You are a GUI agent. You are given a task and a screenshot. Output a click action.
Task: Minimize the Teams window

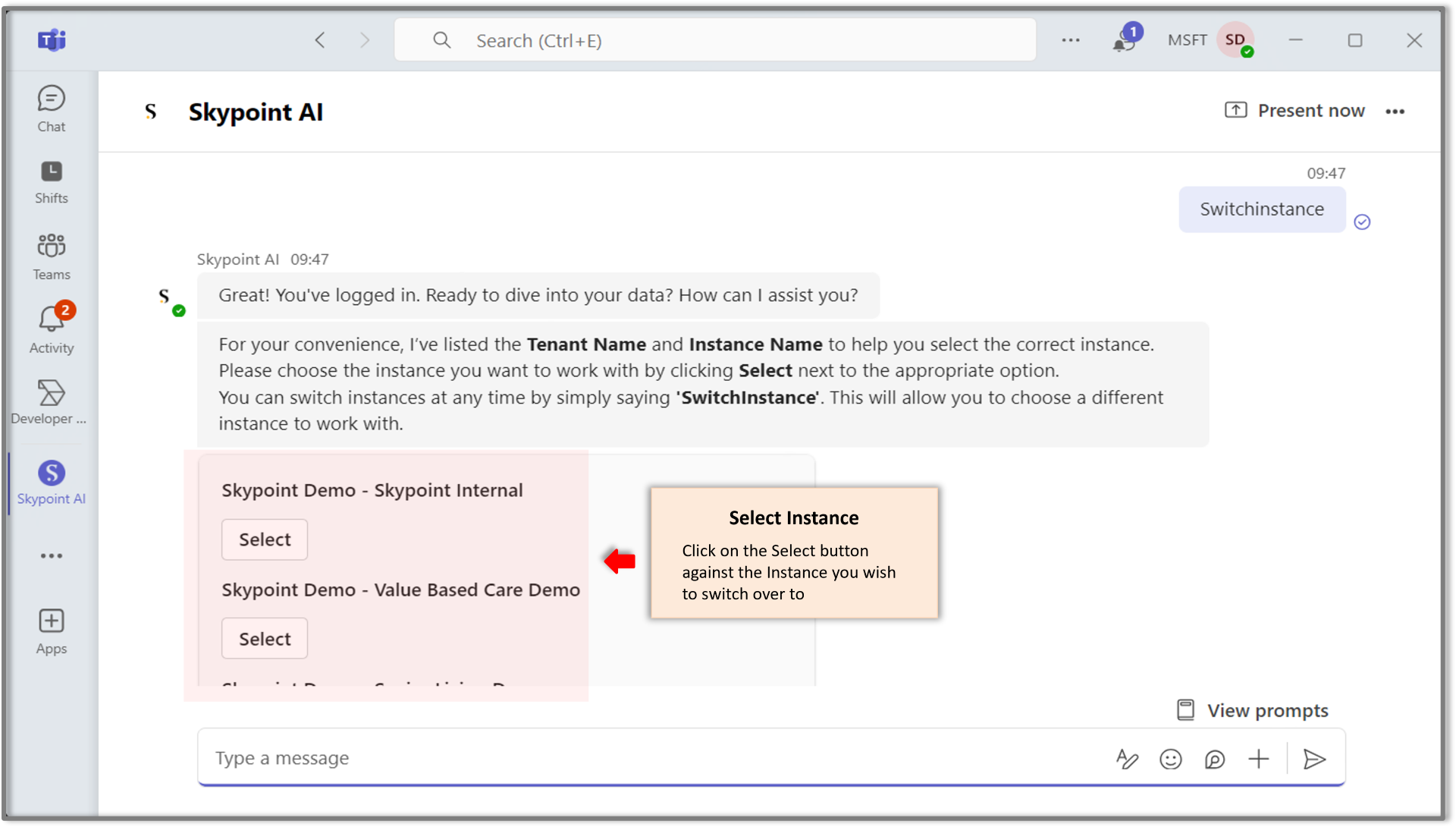point(1296,40)
